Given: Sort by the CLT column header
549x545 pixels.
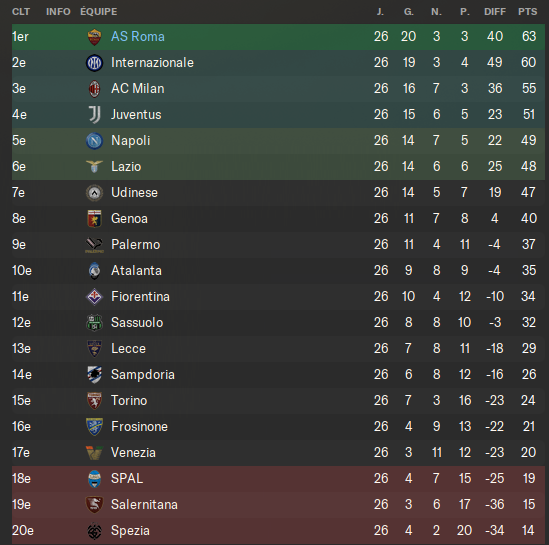Looking at the screenshot, I should [21, 12].
